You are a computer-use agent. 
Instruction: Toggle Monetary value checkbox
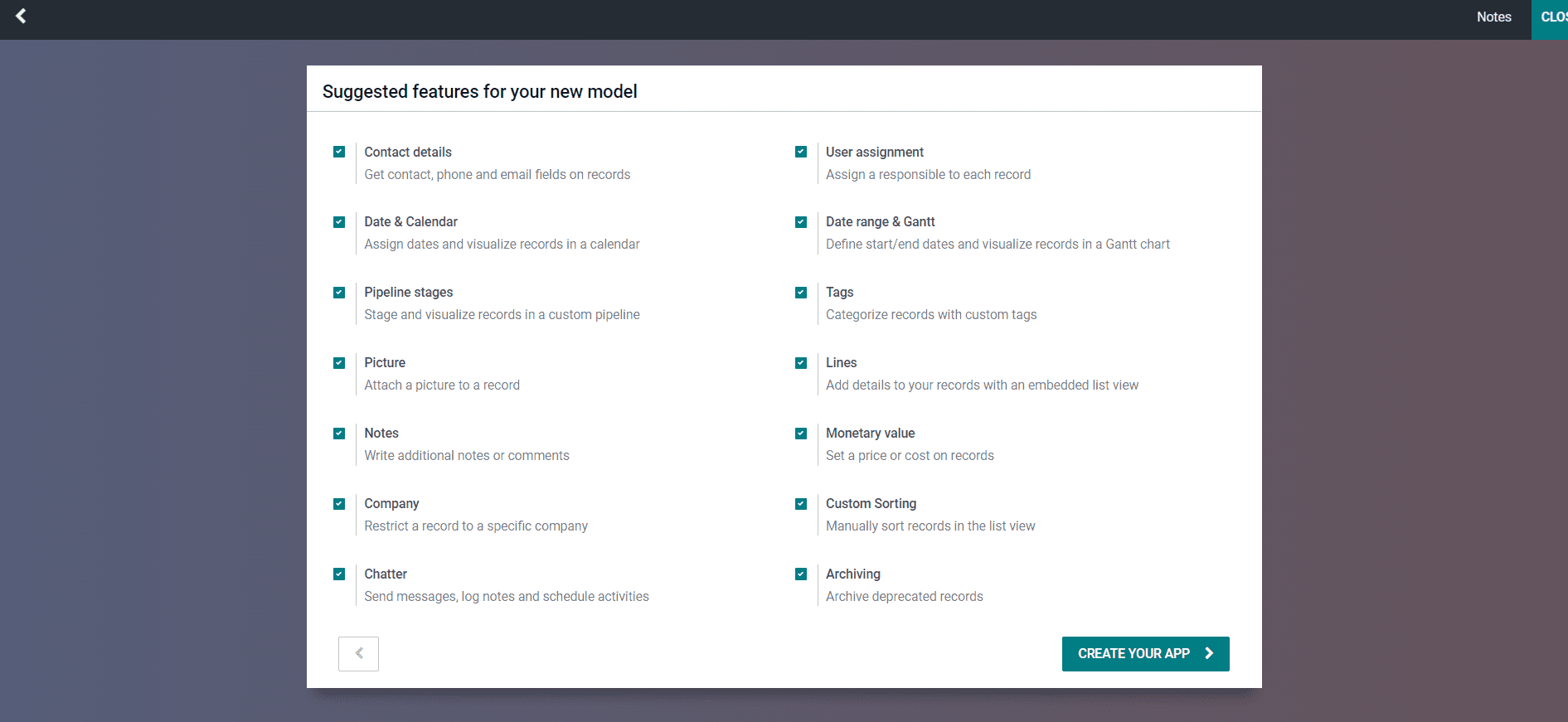point(801,434)
